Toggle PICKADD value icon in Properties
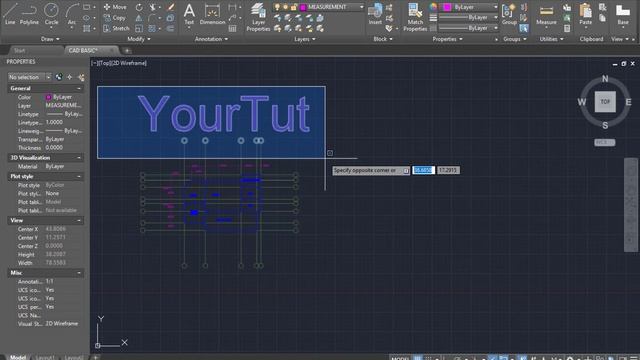This screenshot has width=640, height=360. 59,77
